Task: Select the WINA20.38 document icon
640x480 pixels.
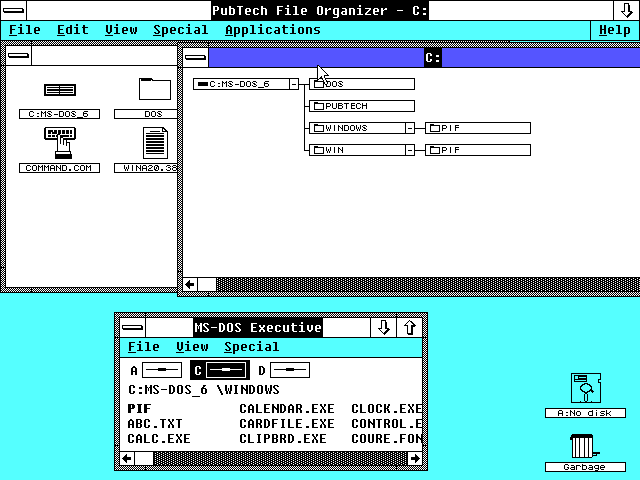Action: pos(155,143)
